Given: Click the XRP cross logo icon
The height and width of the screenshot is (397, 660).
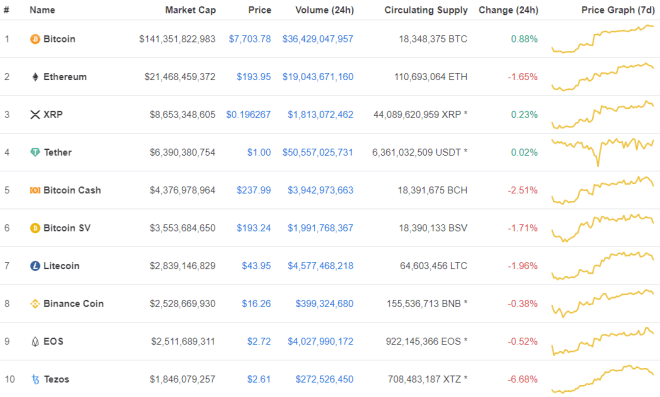Looking at the screenshot, I should [x=35, y=115].
